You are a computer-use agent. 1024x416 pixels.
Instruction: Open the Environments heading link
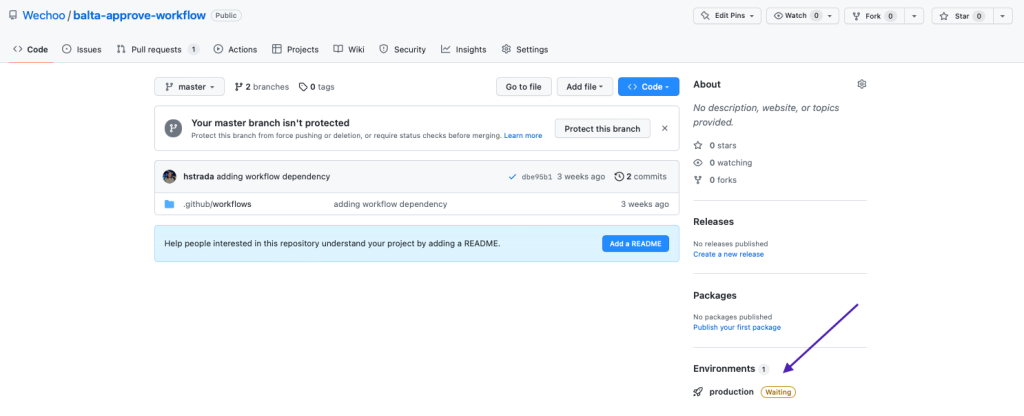[724, 369]
